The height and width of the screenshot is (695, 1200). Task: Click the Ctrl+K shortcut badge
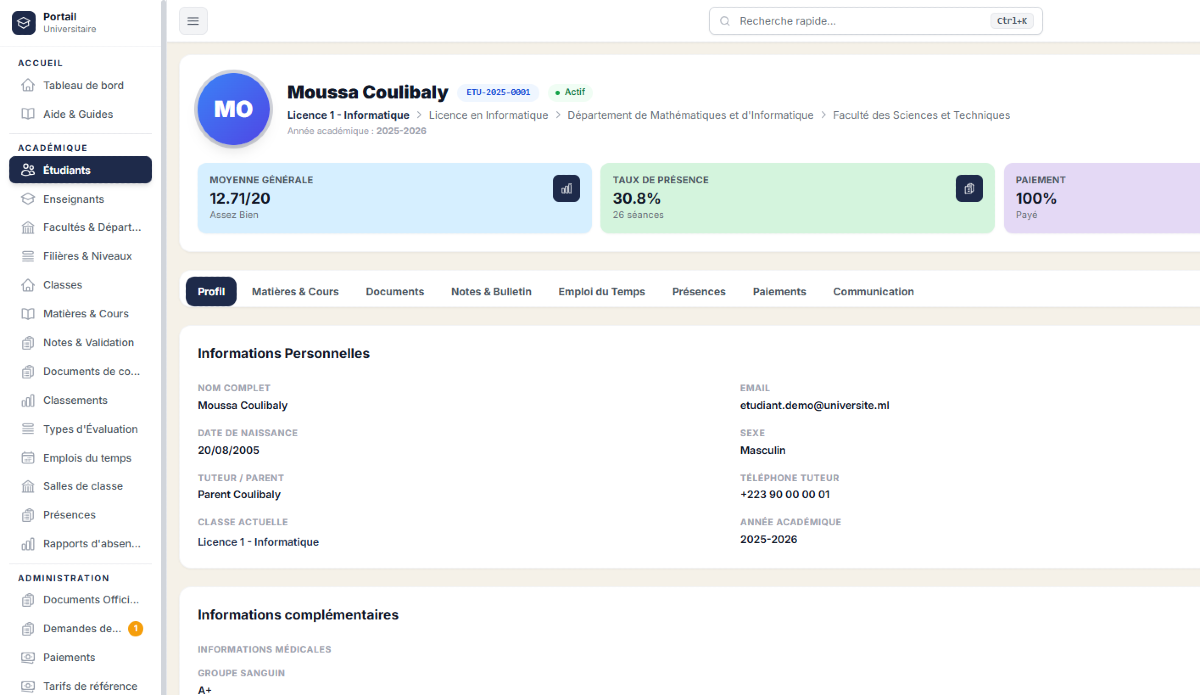pos(1013,21)
